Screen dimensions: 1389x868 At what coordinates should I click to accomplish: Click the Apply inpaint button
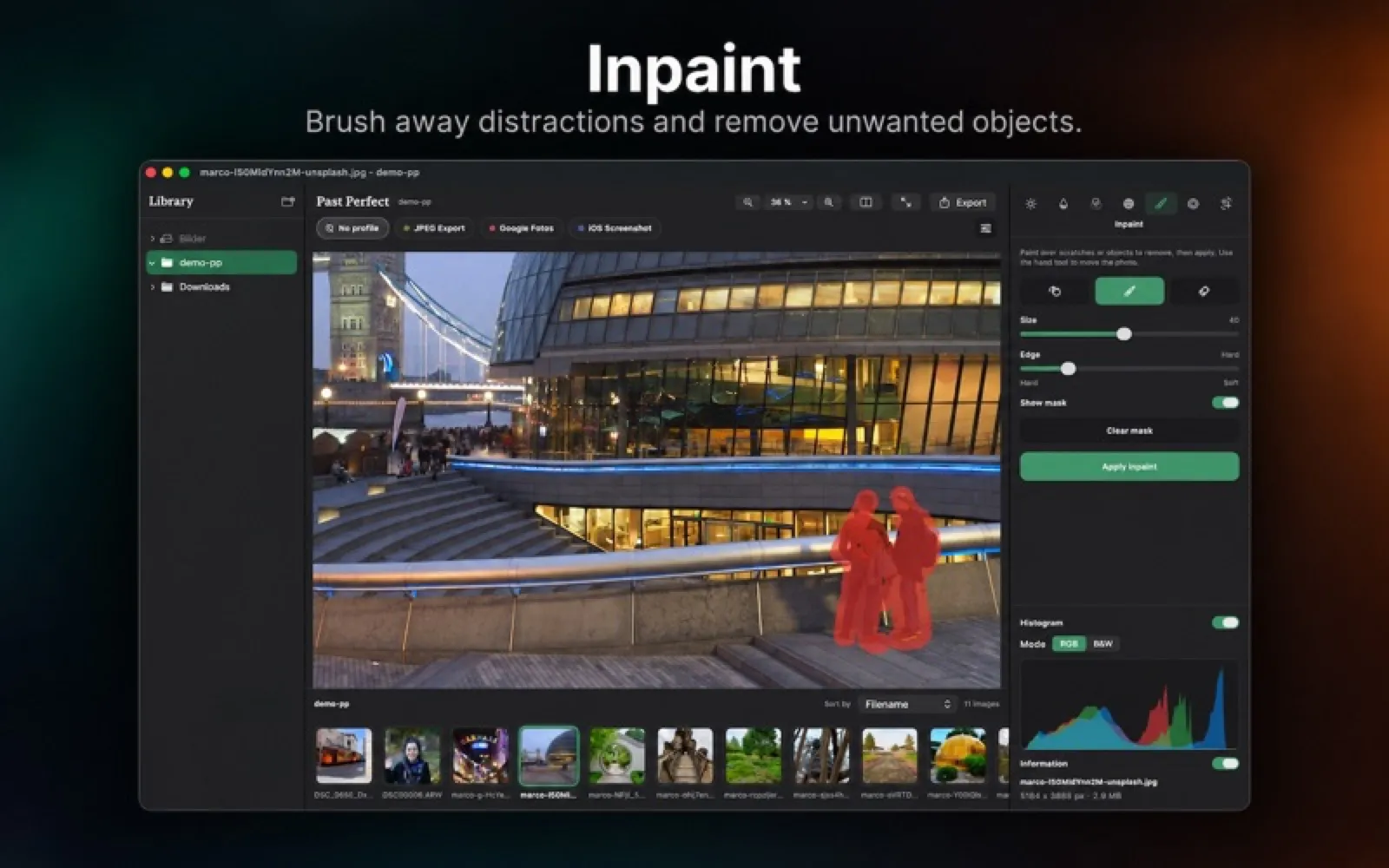point(1129,467)
